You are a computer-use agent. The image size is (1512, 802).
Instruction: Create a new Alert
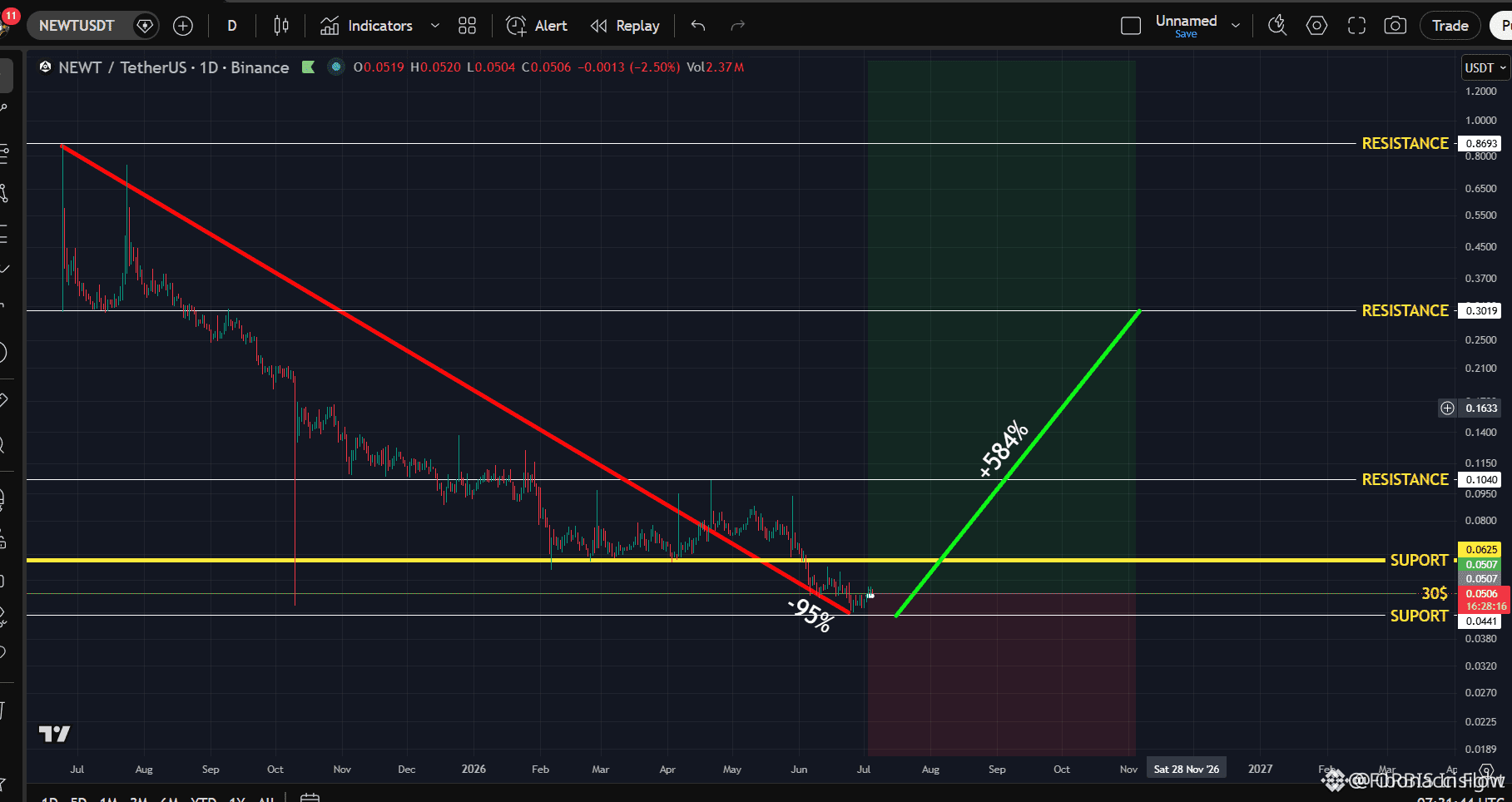point(538,26)
